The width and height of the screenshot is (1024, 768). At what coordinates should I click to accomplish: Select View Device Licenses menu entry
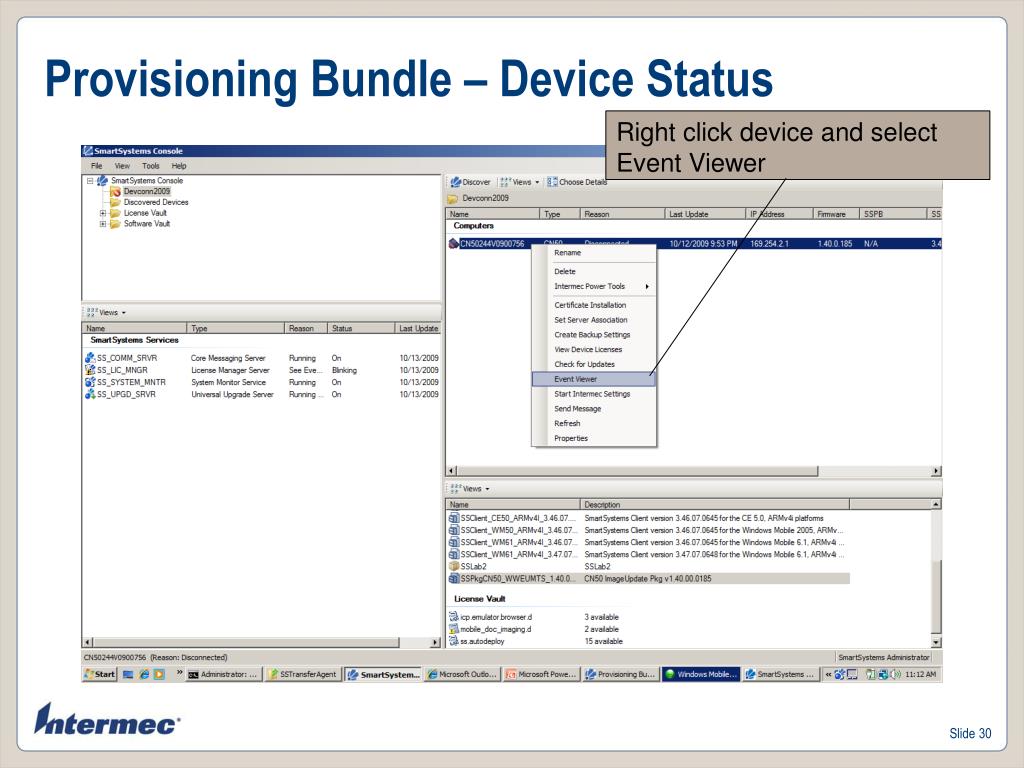tap(588, 349)
